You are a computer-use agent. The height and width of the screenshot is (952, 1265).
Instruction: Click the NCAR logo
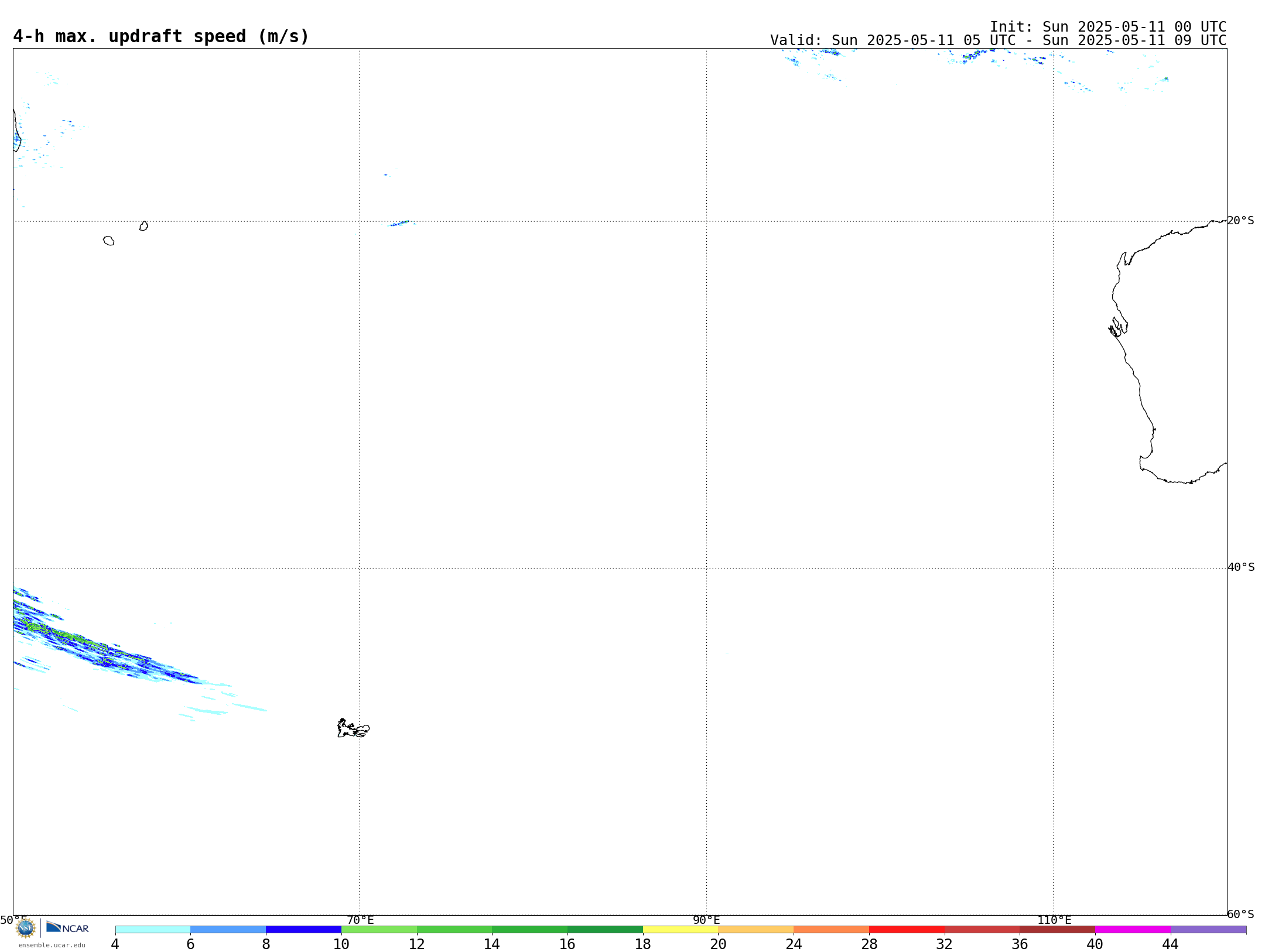[67, 927]
